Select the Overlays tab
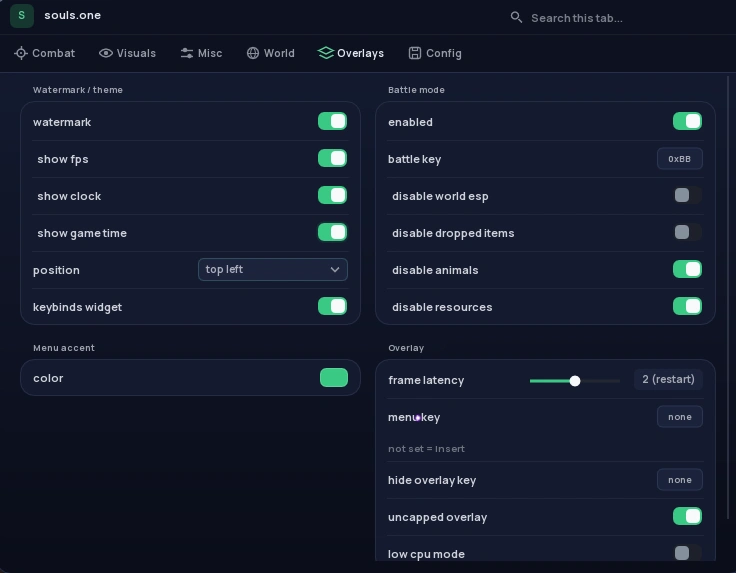The image size is (736, 573). pos(351,53)
